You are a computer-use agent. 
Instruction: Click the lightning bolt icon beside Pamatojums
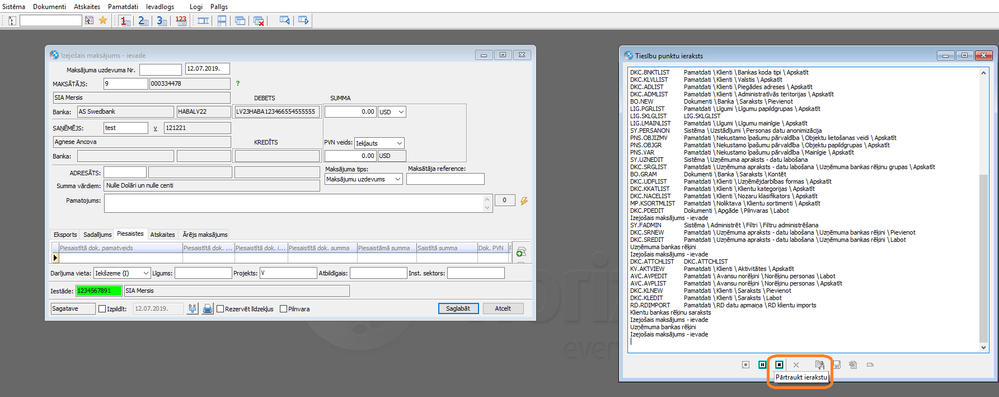point(524,201)
